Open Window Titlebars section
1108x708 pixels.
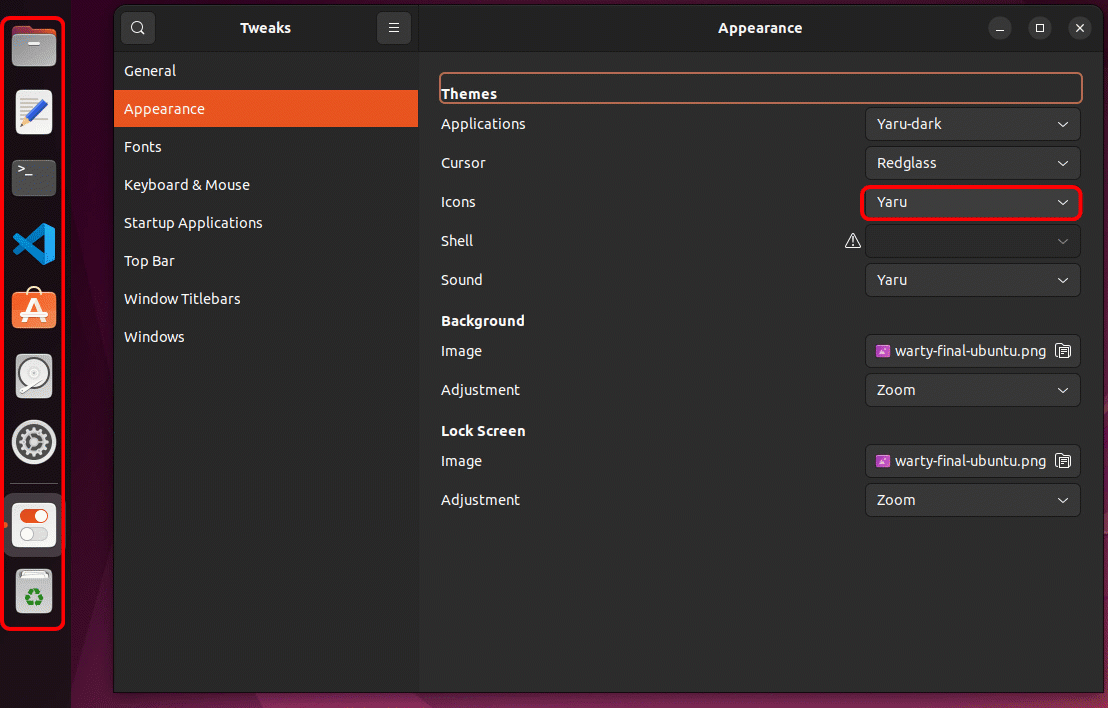266,299
